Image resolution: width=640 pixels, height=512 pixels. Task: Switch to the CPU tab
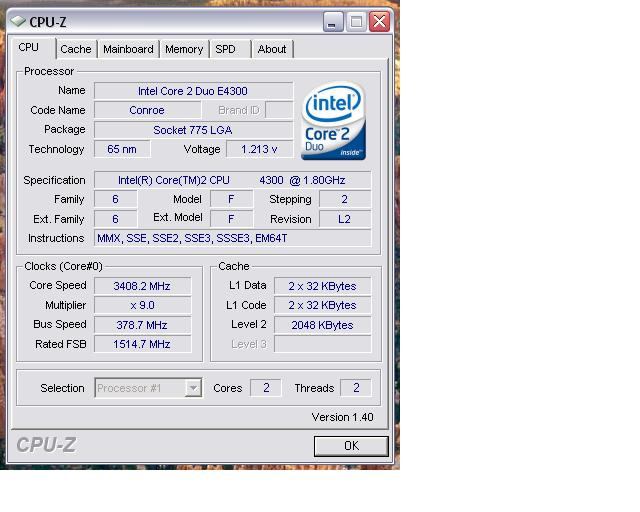point(31,48)
